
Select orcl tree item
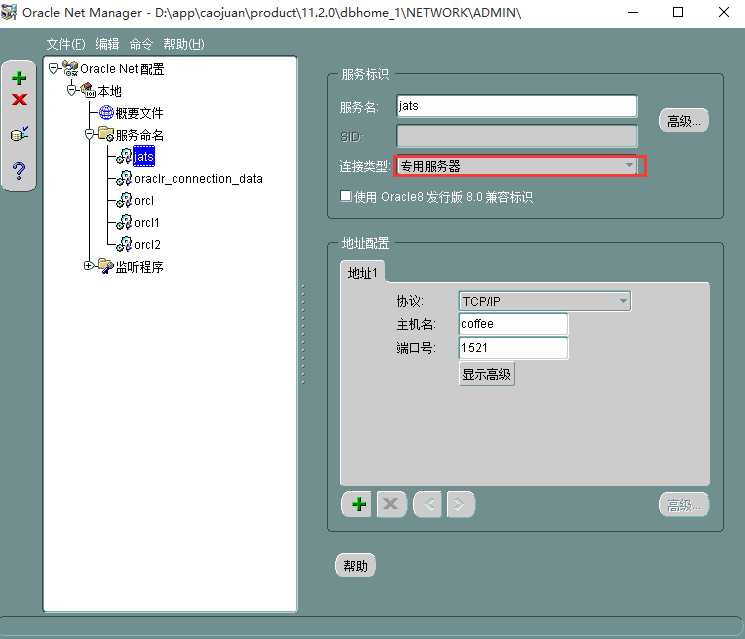(x=144, y=200)
